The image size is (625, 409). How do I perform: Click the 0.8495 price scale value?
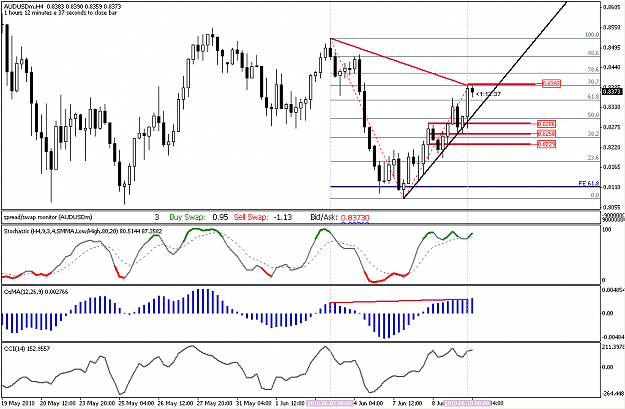(612, 47)
